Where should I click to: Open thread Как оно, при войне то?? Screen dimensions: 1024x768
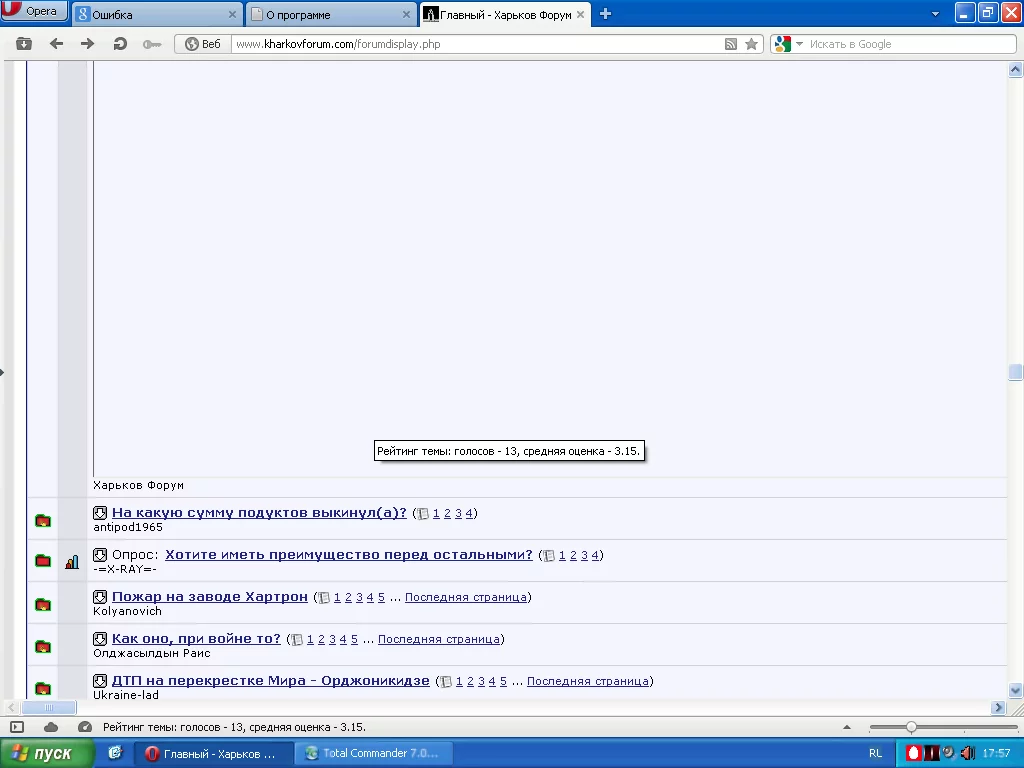196,638
